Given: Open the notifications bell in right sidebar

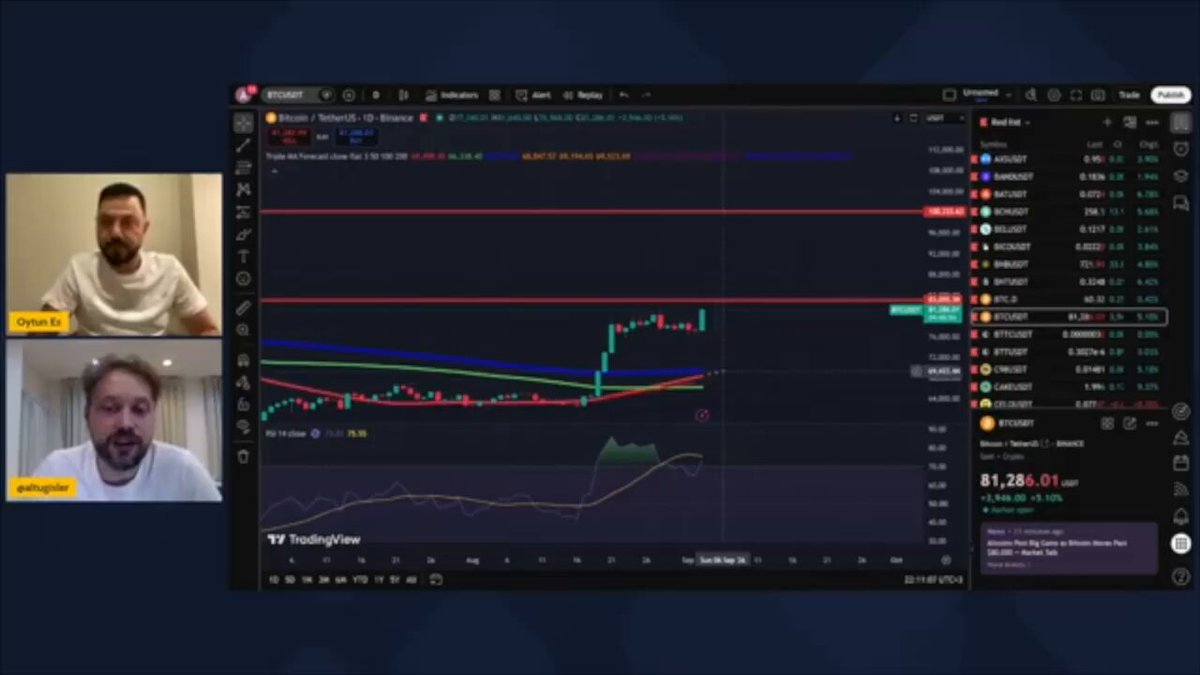Looking at the screenshot, I should coord(1181,516).
